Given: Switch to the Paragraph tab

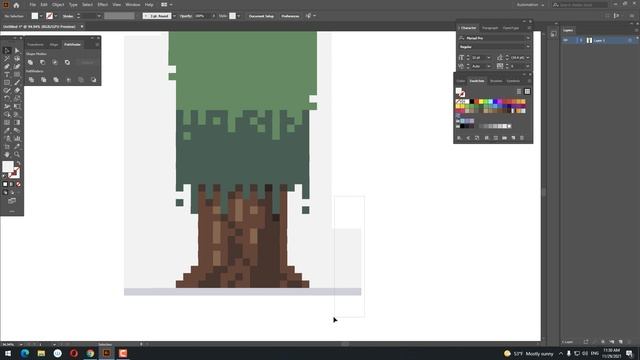Looking at the screenshot, I should (490, 28).
